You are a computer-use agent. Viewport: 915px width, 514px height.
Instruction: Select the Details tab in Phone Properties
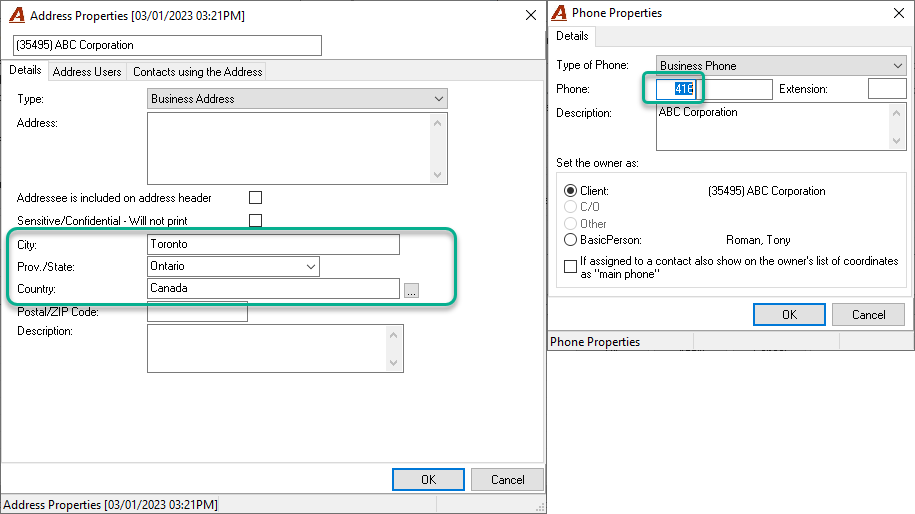pyautogui.click(x=572, y=36)
